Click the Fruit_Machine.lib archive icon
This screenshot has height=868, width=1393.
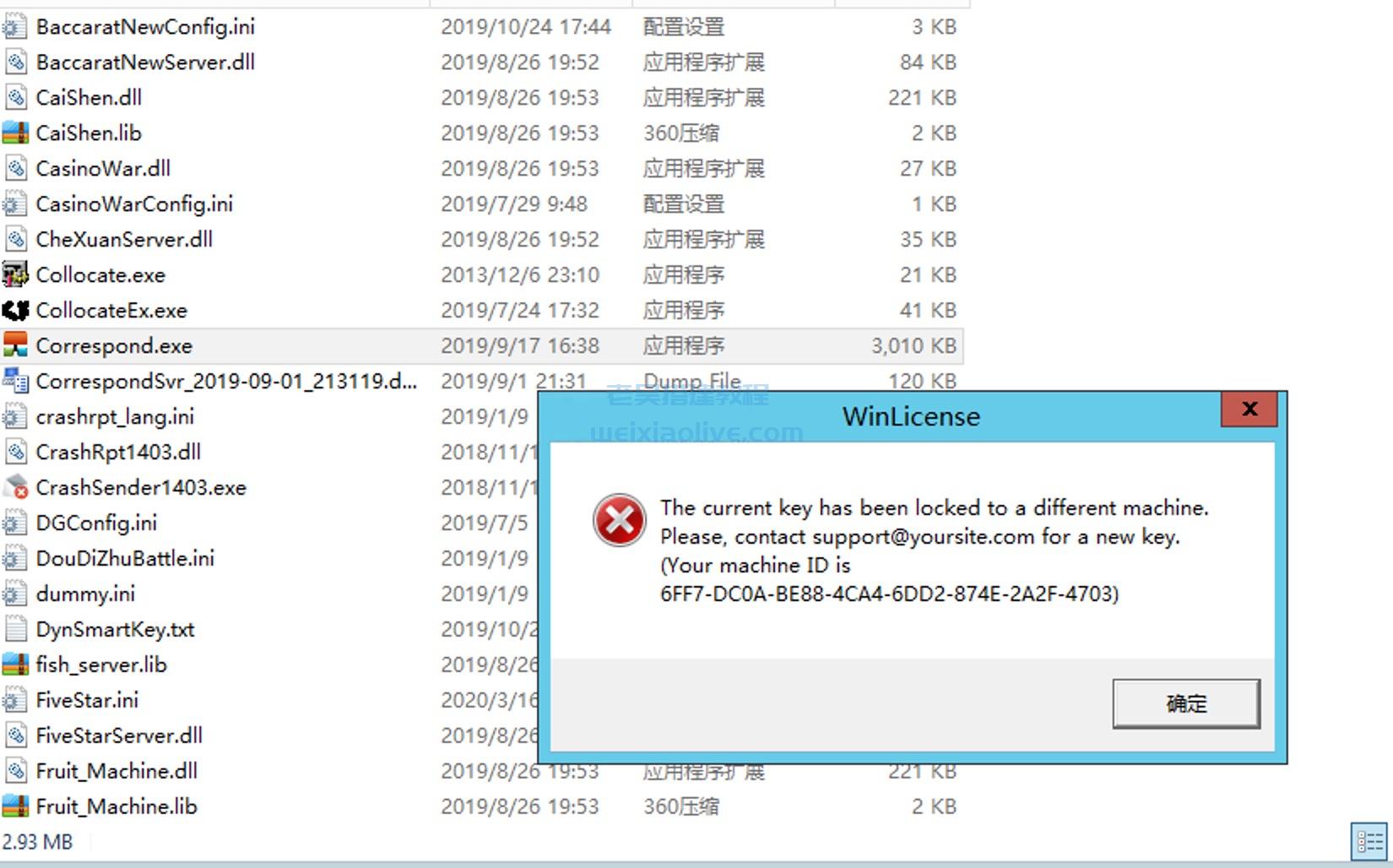(15, 806)
